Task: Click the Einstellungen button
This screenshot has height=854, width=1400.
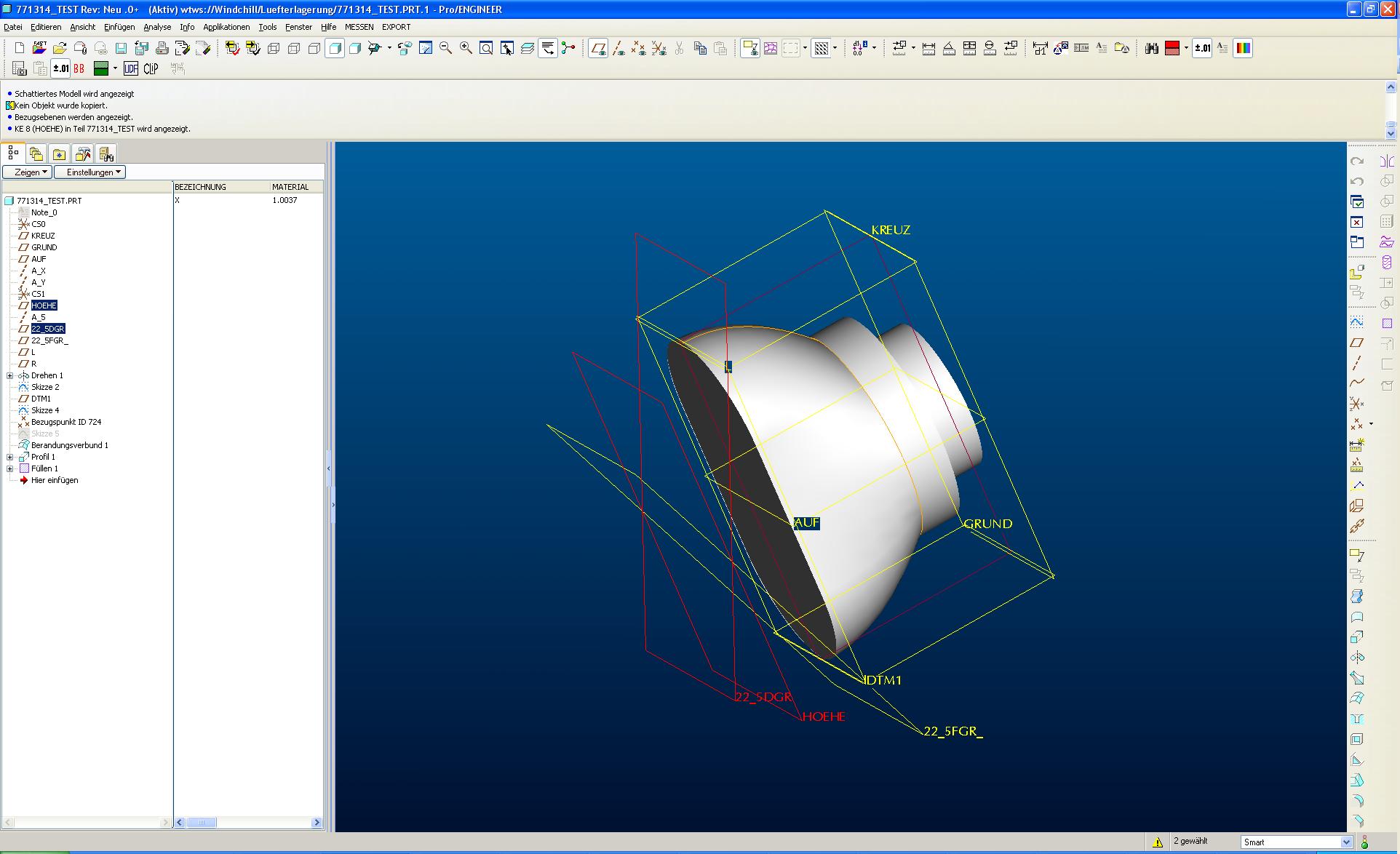Action: (x=91, y=172)
